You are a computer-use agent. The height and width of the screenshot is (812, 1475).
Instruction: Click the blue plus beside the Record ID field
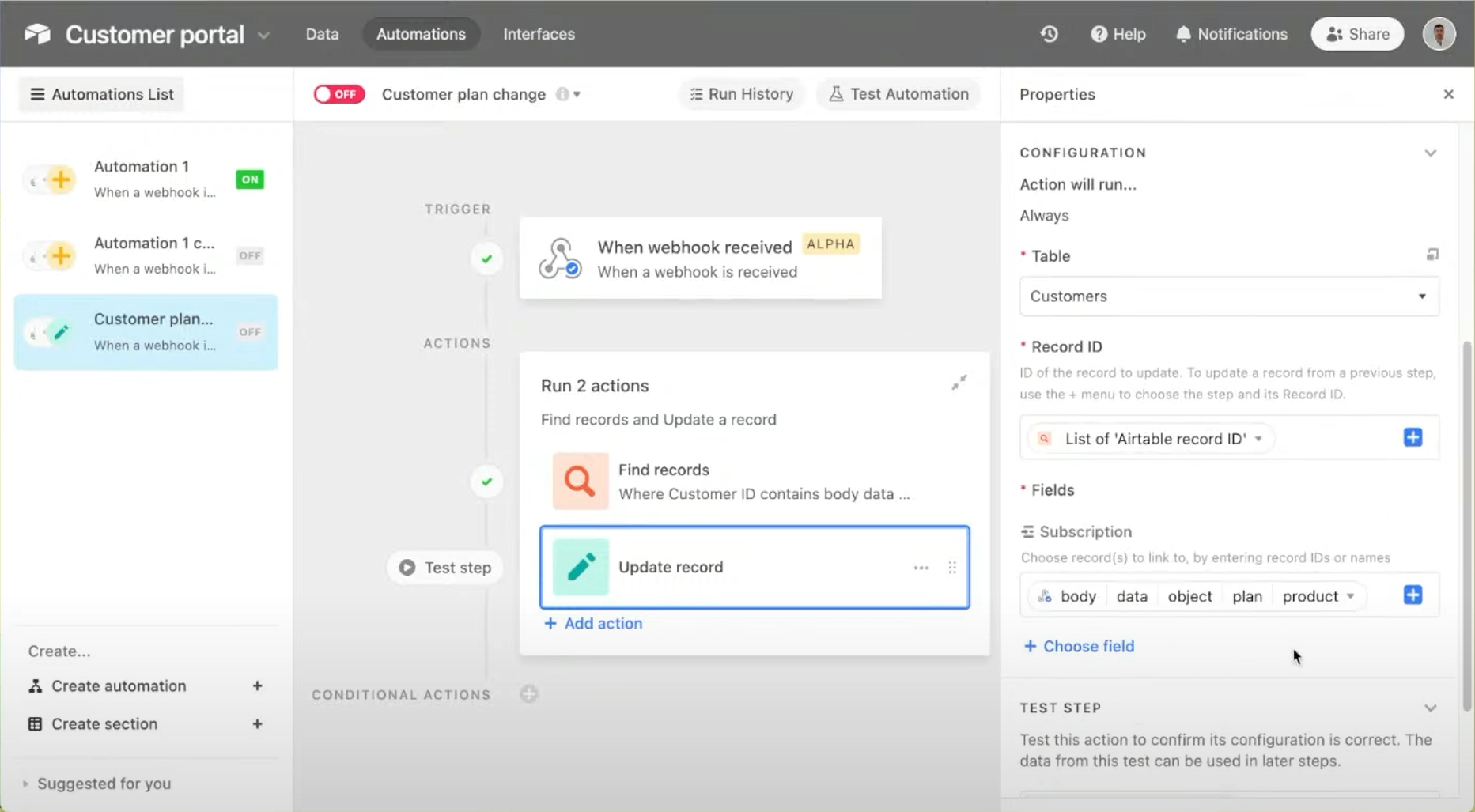[x=1413, y=436]
